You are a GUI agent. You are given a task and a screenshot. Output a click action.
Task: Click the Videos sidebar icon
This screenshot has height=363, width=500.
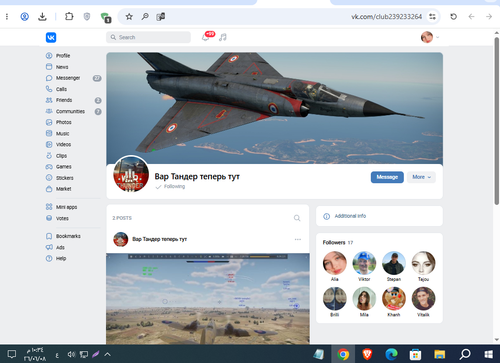tap(49, 144)
